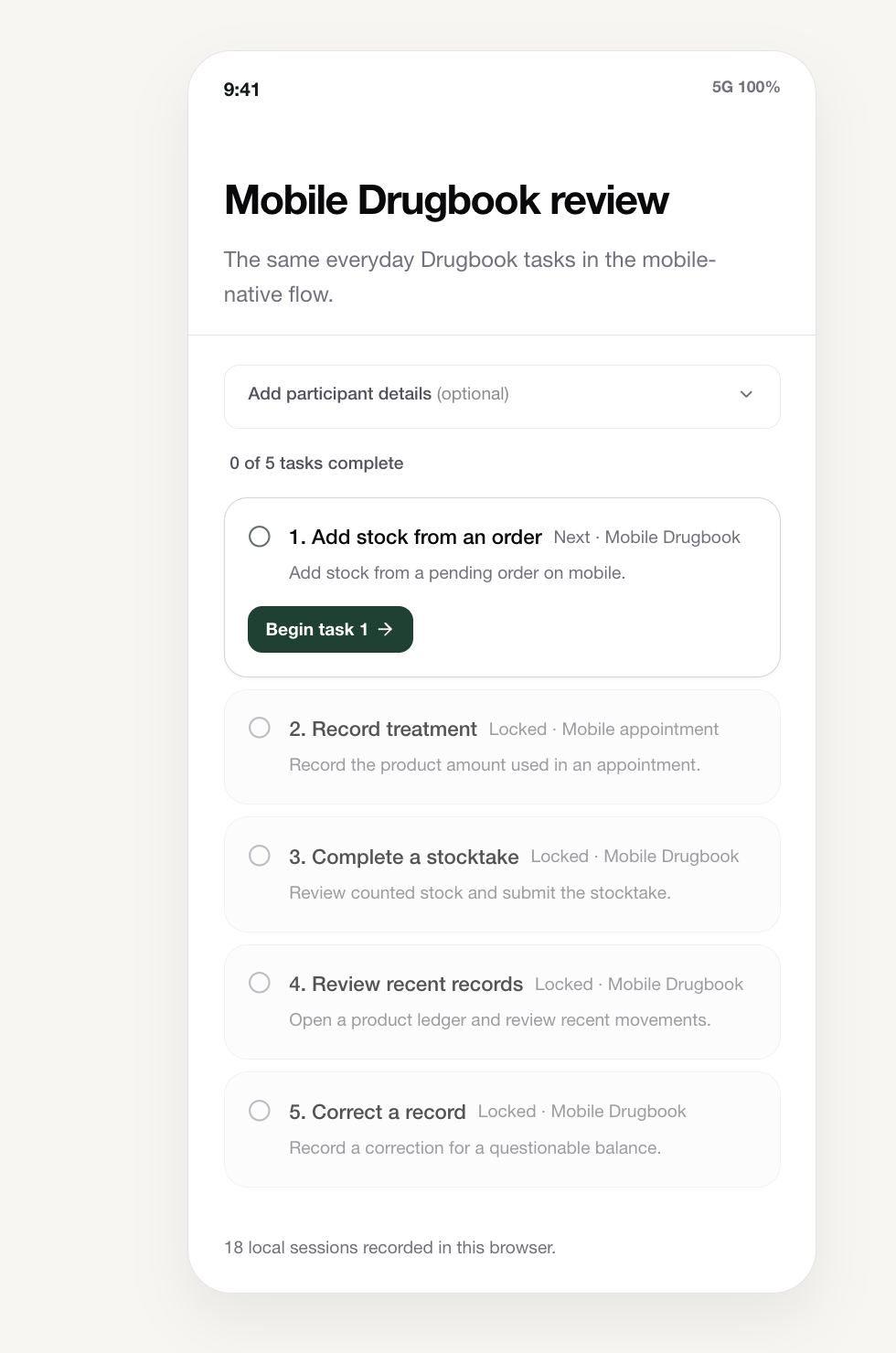The width and height of the screenshot is (896, 1353).
Task: Select the Correct a record circle
Action: coord(260,1111)
